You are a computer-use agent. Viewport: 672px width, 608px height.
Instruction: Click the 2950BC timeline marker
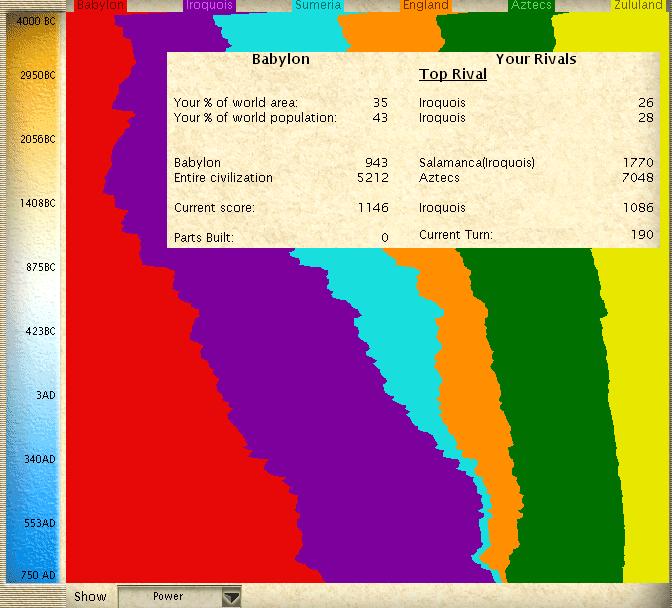pos(38,75)
